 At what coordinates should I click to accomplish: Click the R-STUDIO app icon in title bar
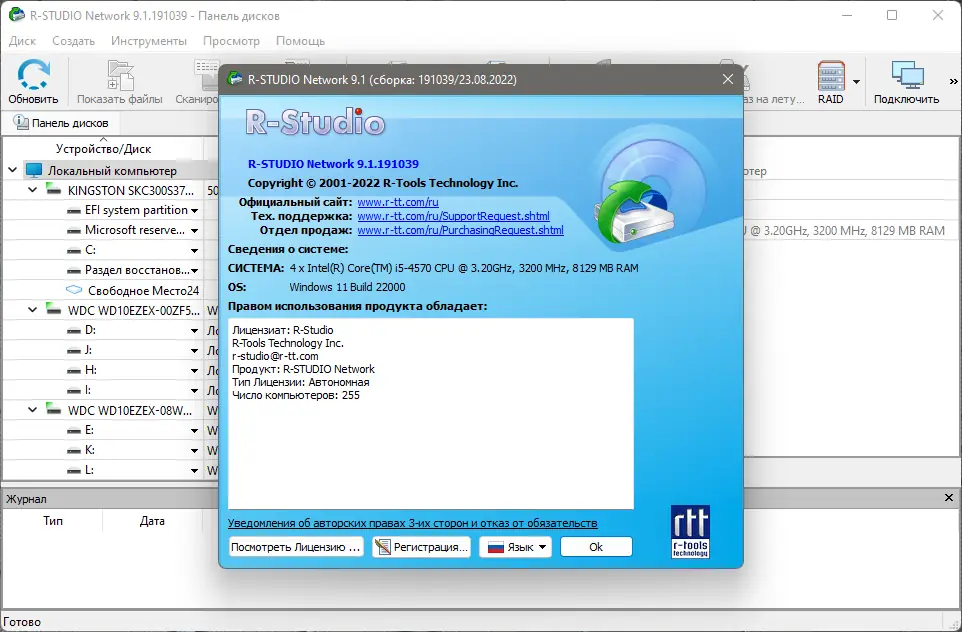click(x=17, y=15)
